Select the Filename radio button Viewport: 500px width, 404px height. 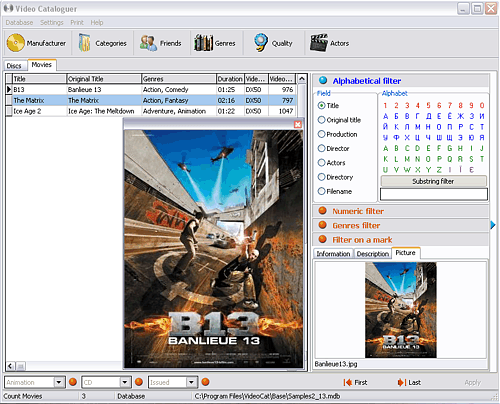321,191
